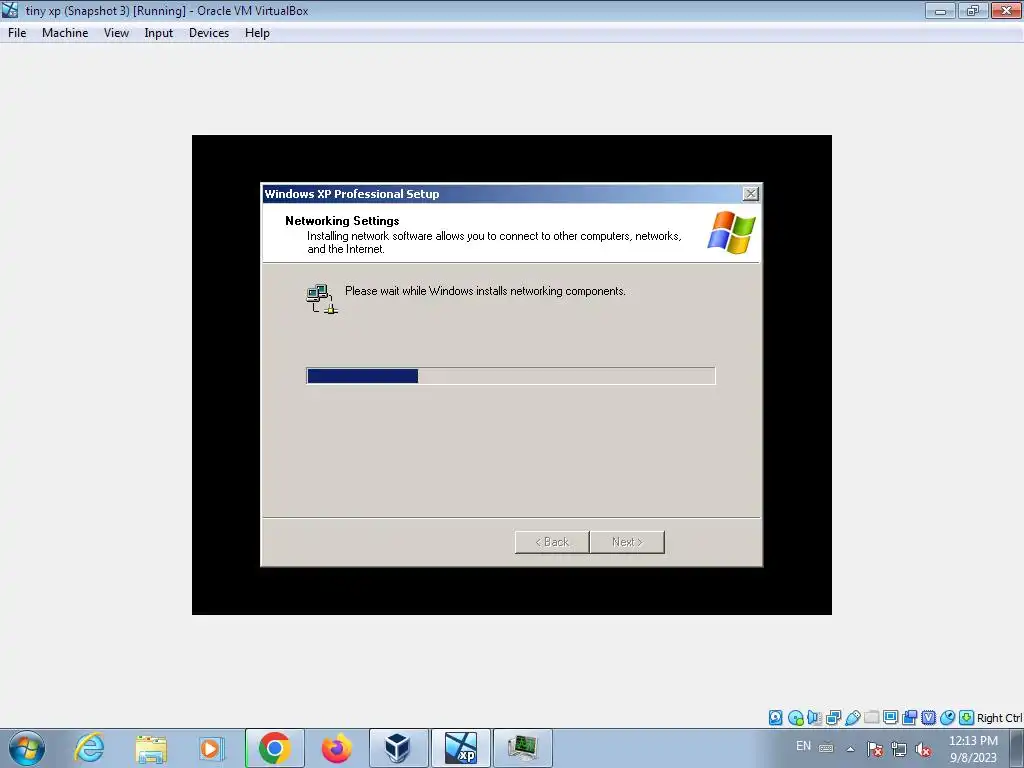Click the Show desktop strip at taskbar end

point(1017,748)
